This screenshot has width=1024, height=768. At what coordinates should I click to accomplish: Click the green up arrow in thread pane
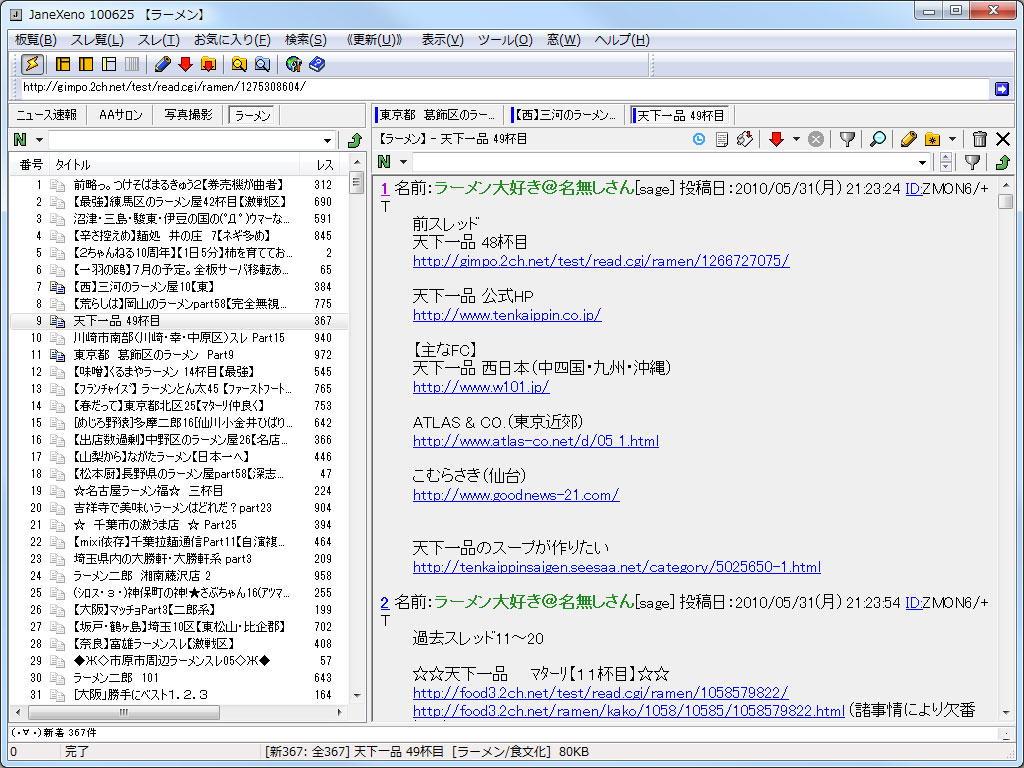(1003, 162)
